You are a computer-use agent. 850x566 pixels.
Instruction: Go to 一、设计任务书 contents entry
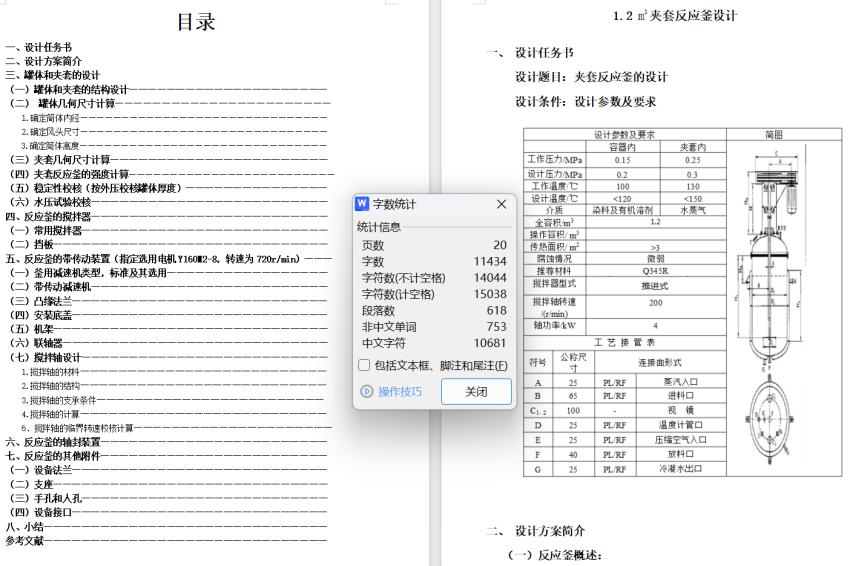tap(38, 47)
